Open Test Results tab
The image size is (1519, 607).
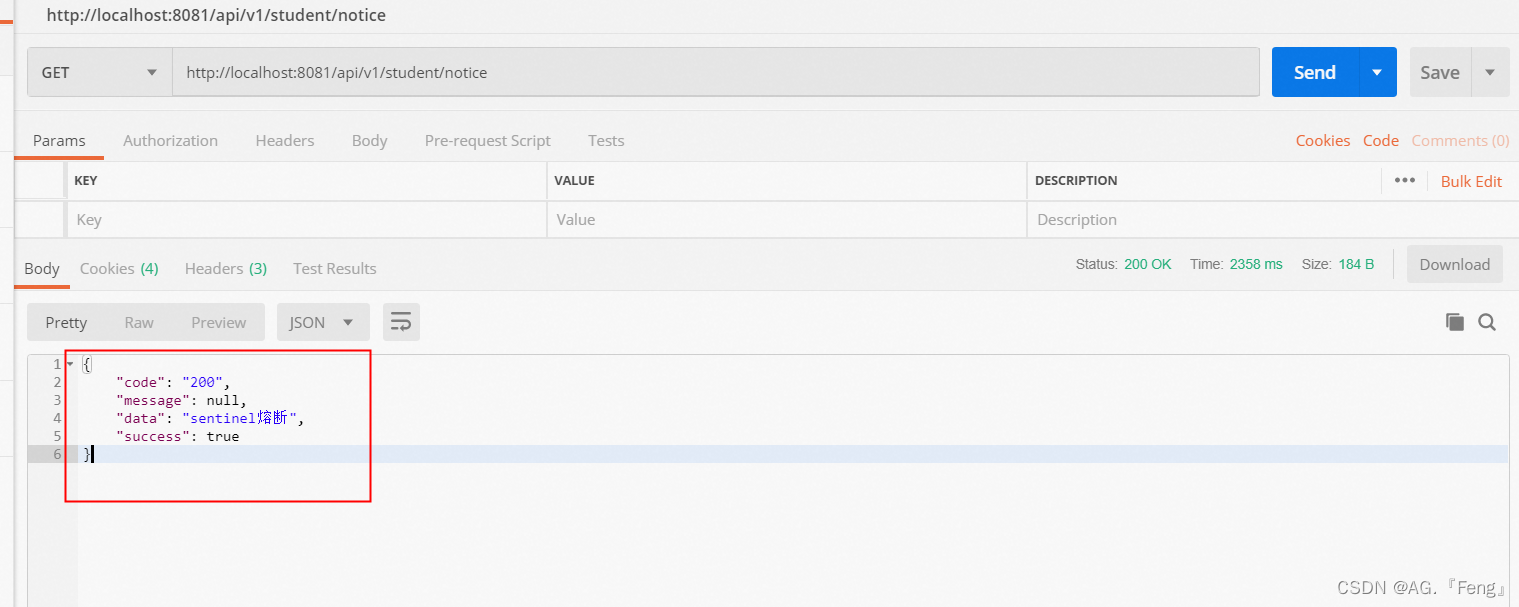[x=335, y=269]
